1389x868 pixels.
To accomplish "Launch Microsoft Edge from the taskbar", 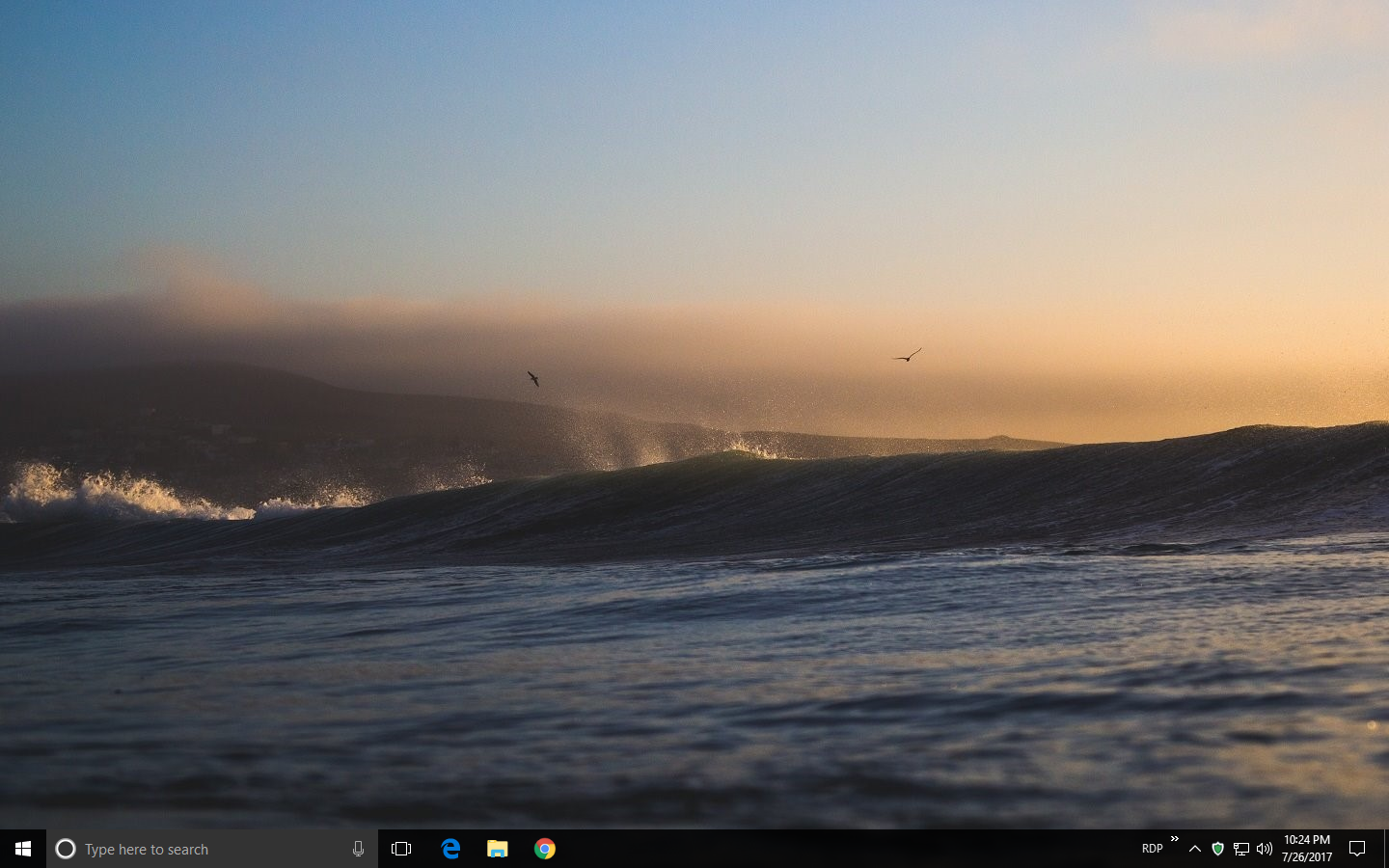I will pyautogui.click(x=450, y=849).
